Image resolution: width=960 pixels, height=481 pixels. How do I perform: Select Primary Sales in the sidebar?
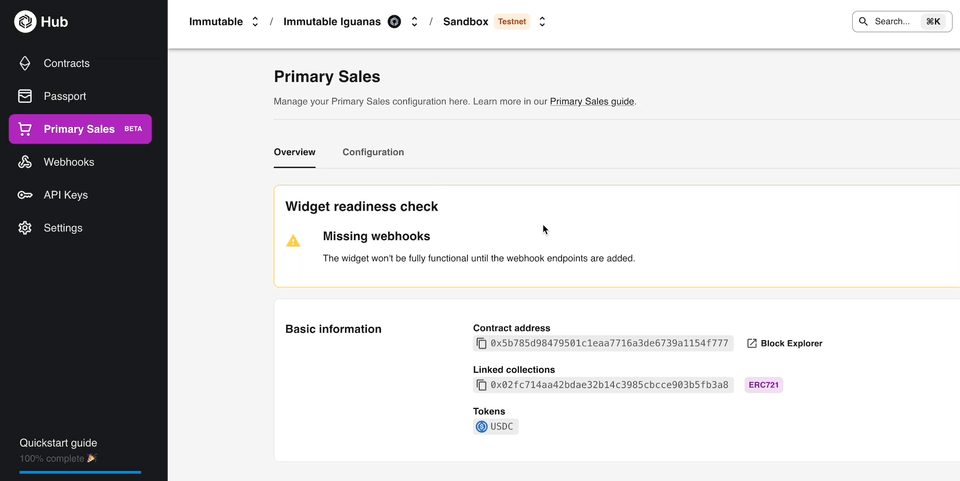click(x=79, y=129)
